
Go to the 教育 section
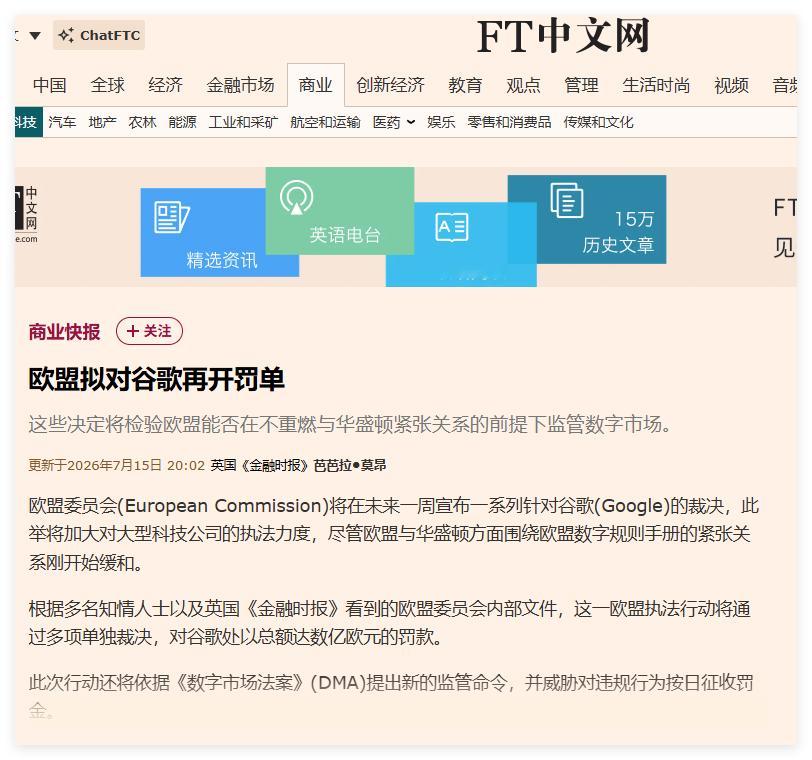[465, 85]
